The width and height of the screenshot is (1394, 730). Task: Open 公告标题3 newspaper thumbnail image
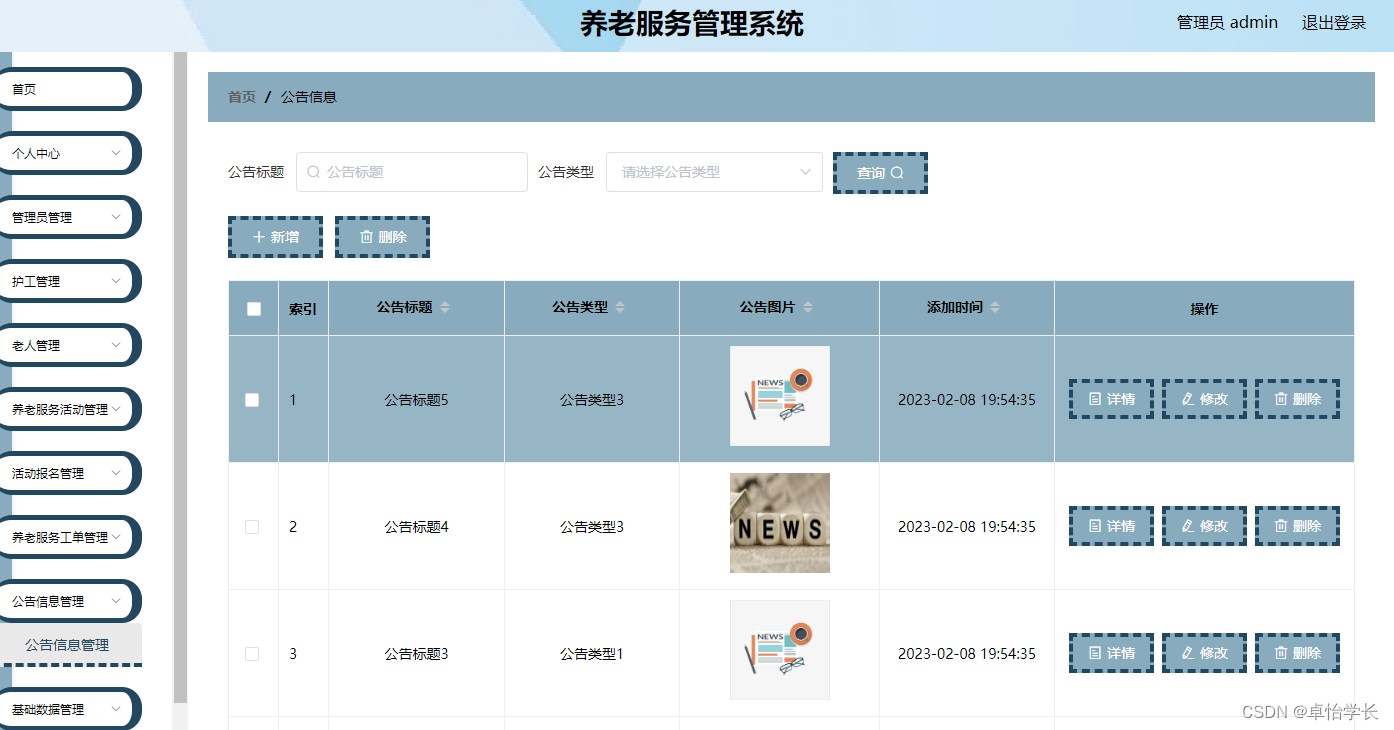(x=780, y=650)
